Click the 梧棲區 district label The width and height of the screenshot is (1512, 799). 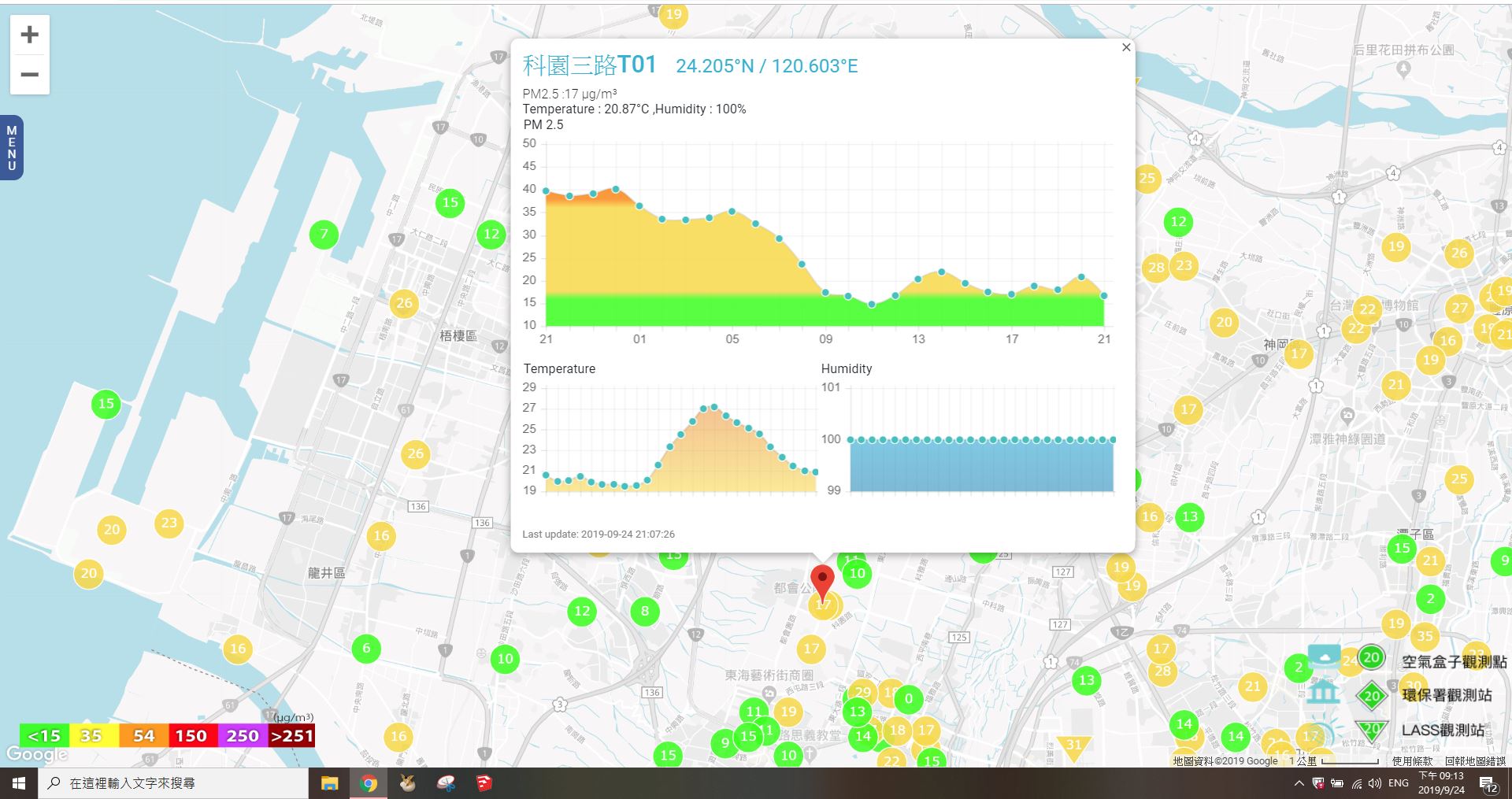pos(458,335)
